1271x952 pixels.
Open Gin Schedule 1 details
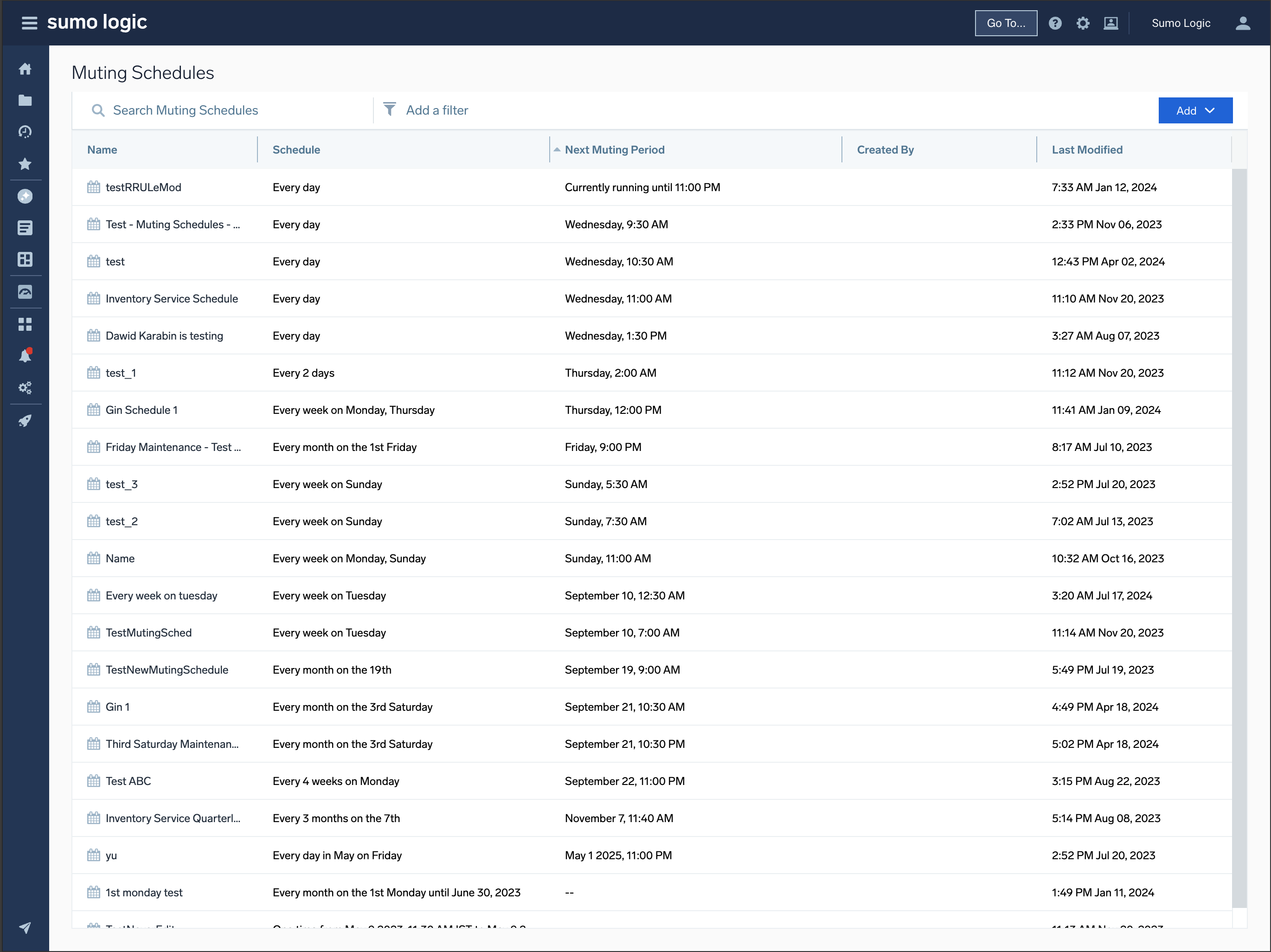click(141, 410)
